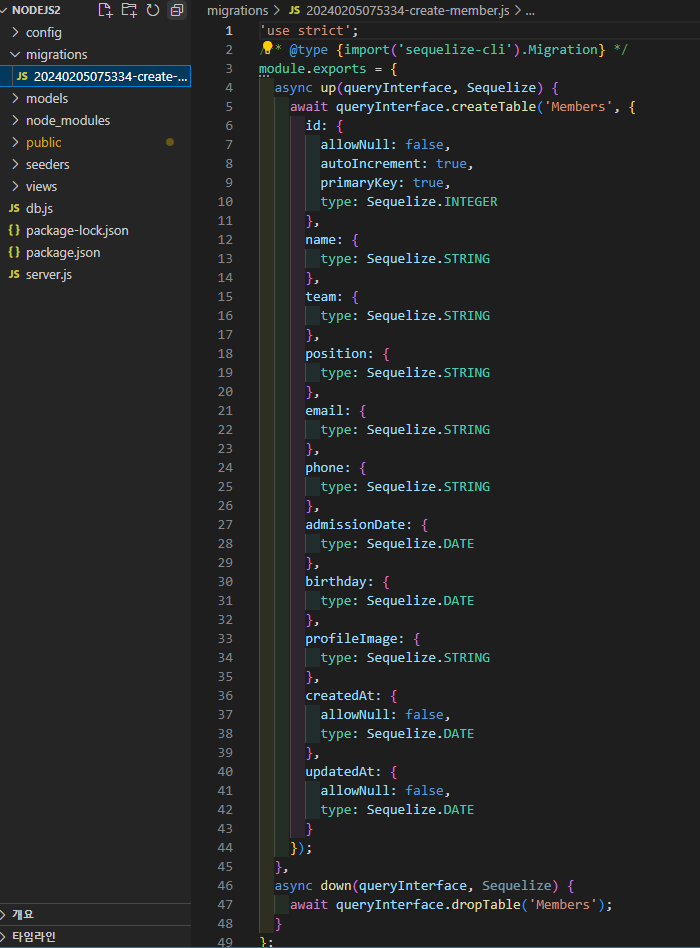
Task: Expand the config folder
Action: [x=15, y=32]
